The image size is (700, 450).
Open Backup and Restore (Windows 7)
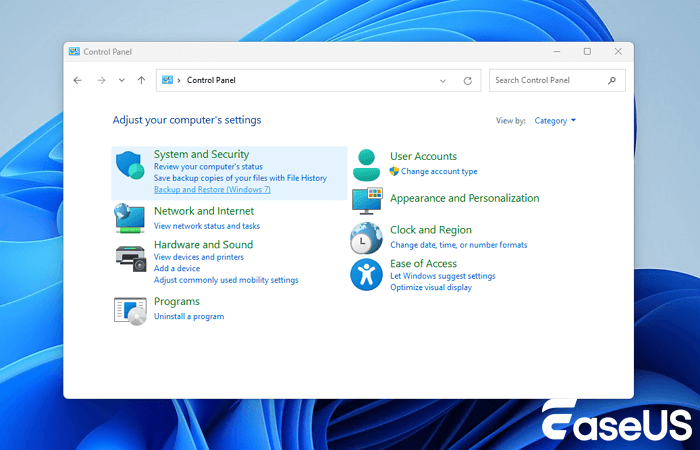point(212,189)
